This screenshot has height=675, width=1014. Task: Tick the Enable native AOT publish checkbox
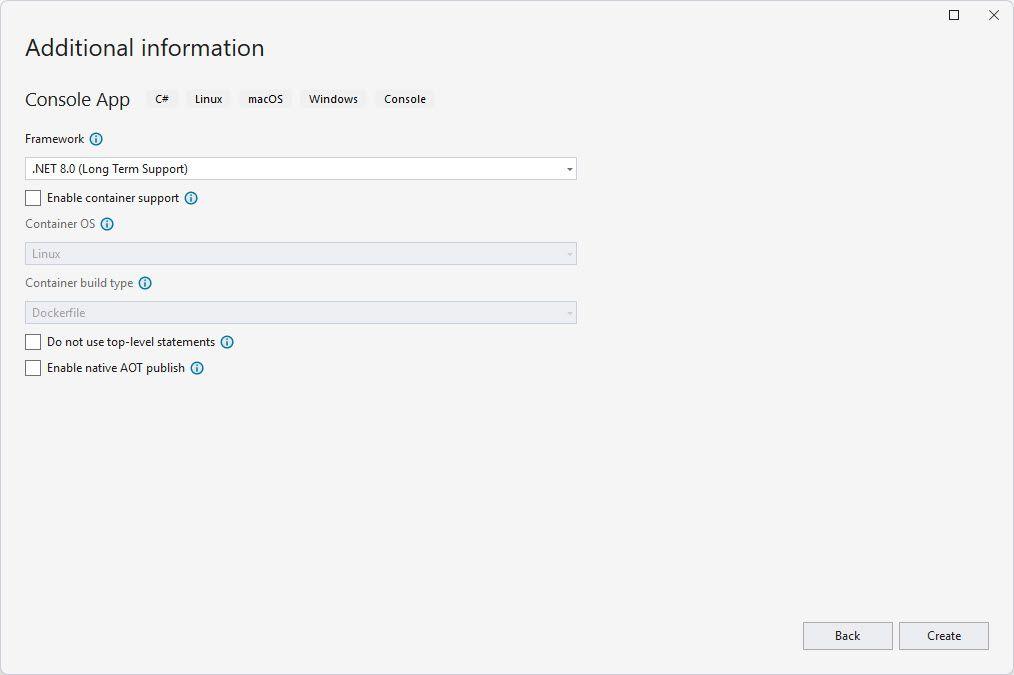point(33,368)
